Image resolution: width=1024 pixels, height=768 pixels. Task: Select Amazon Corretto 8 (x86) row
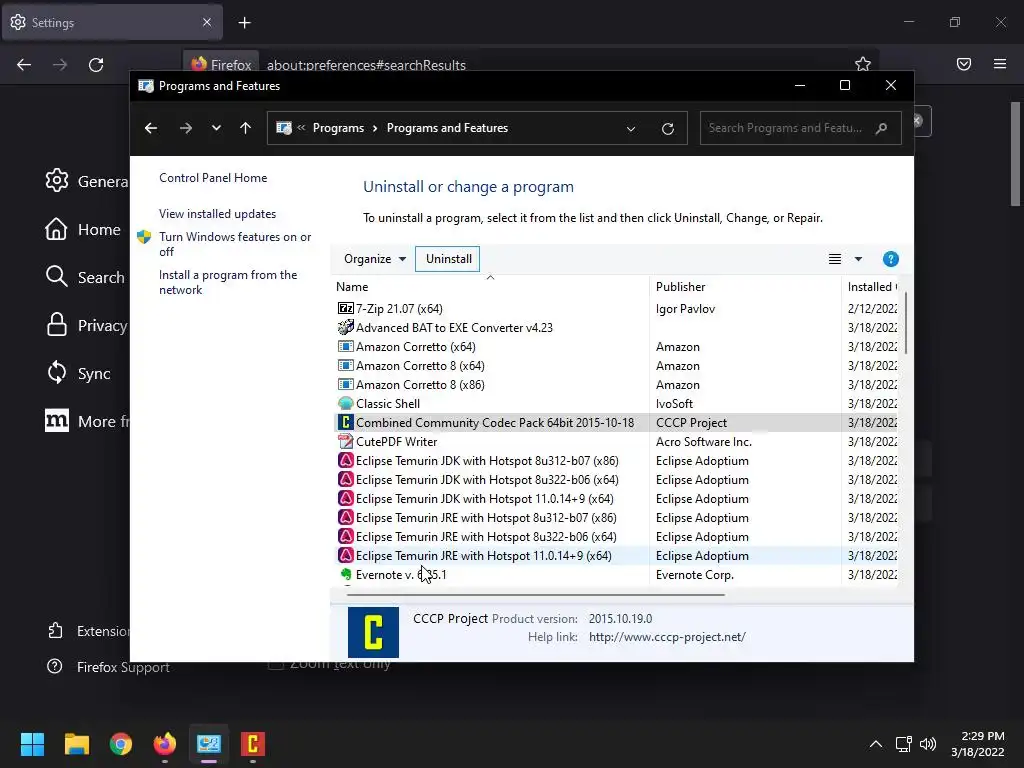[x=617, y=385]
